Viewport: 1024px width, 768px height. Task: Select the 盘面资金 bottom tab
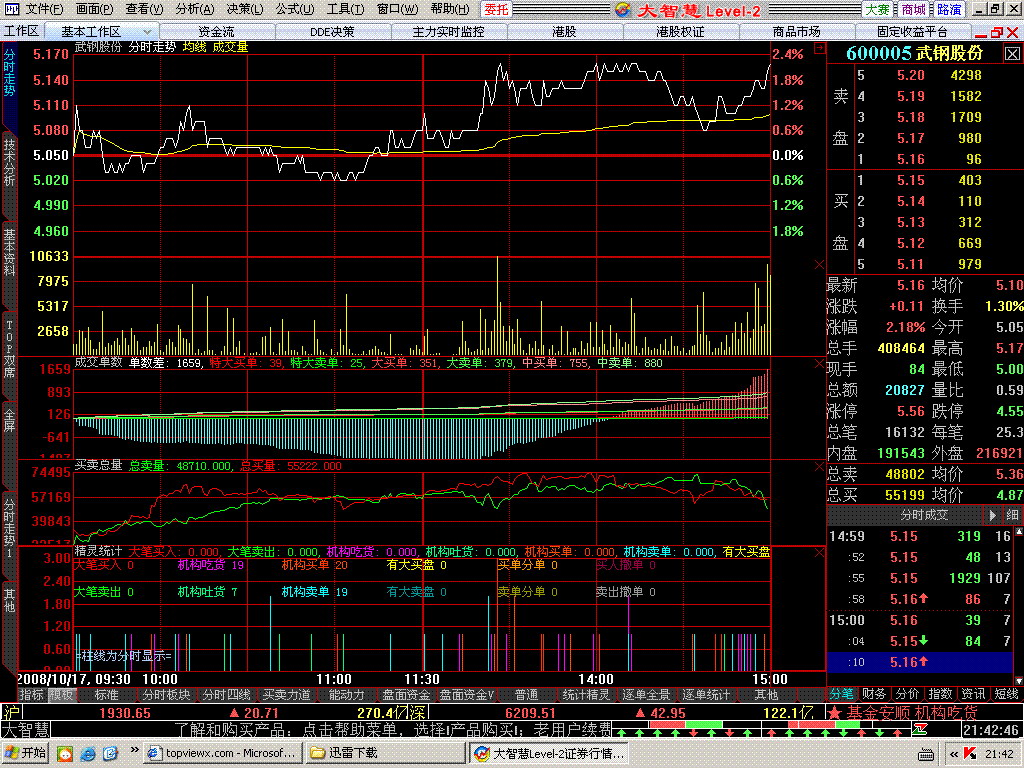tap(406, 695)
